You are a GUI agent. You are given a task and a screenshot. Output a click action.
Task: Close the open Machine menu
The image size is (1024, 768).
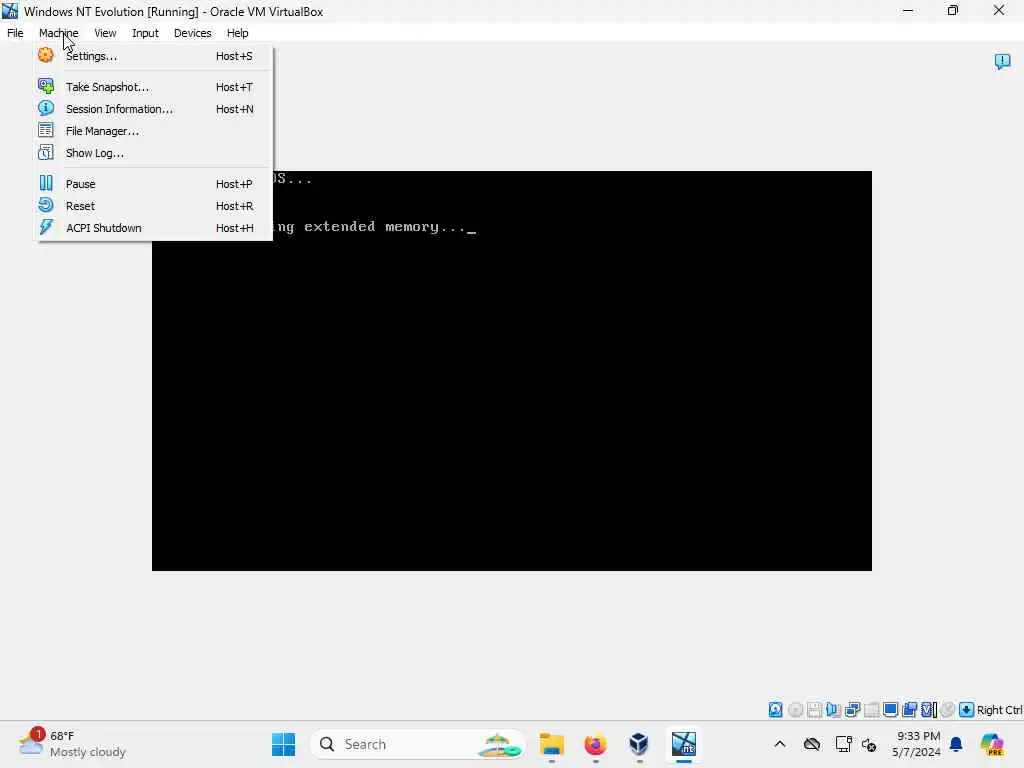tap(58, 33)
